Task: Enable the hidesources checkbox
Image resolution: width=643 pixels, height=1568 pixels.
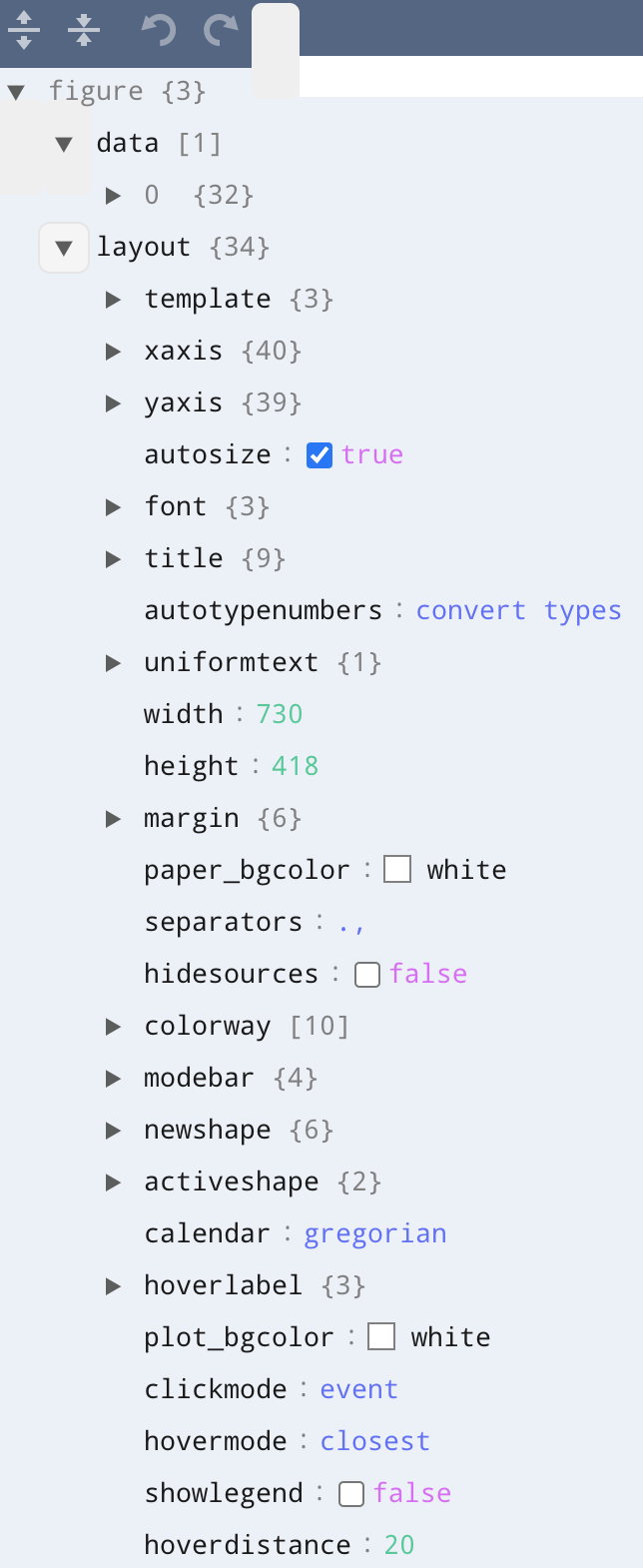Action: 367,975
